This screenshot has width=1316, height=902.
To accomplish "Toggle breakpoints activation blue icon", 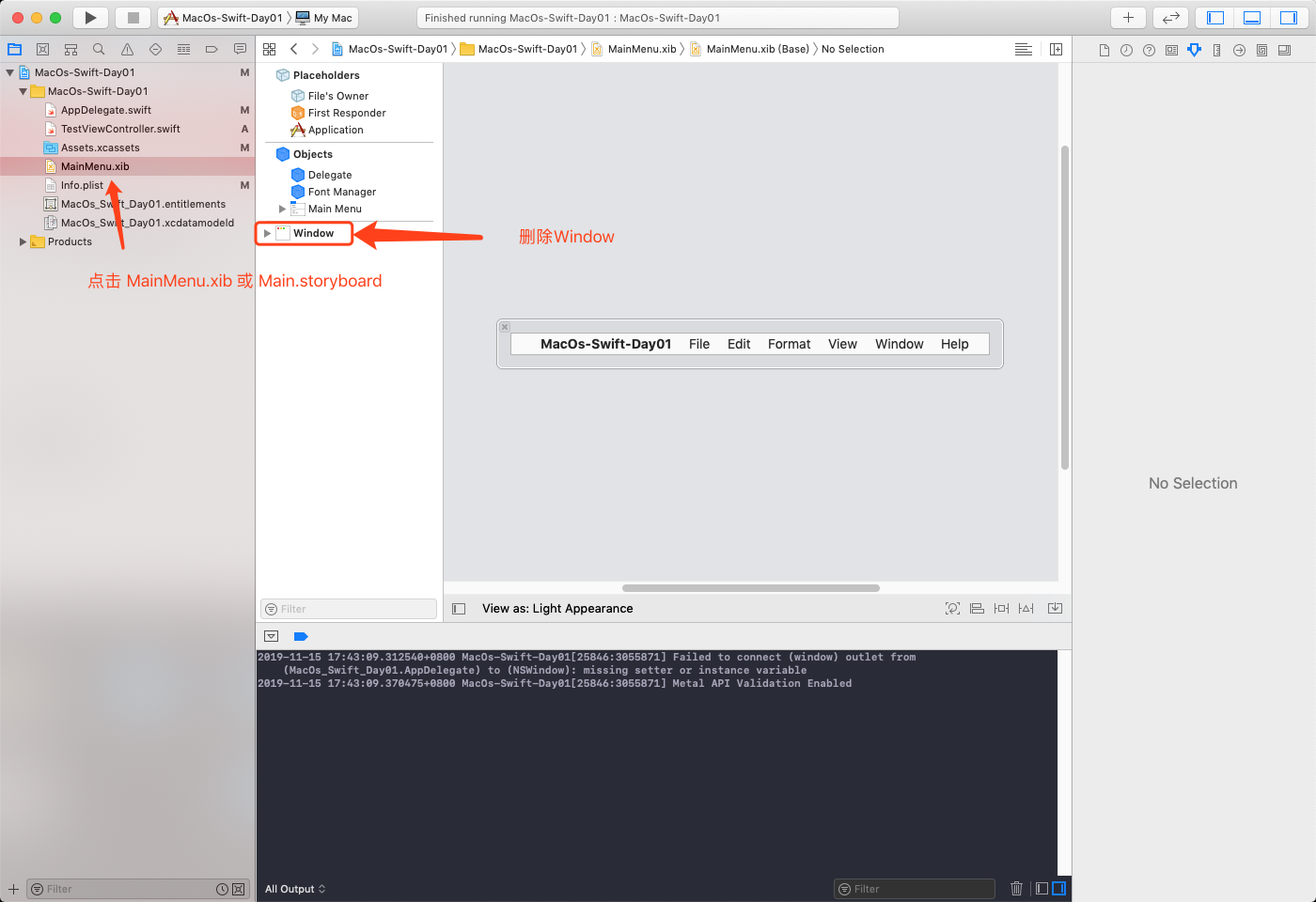I will 301,636.
